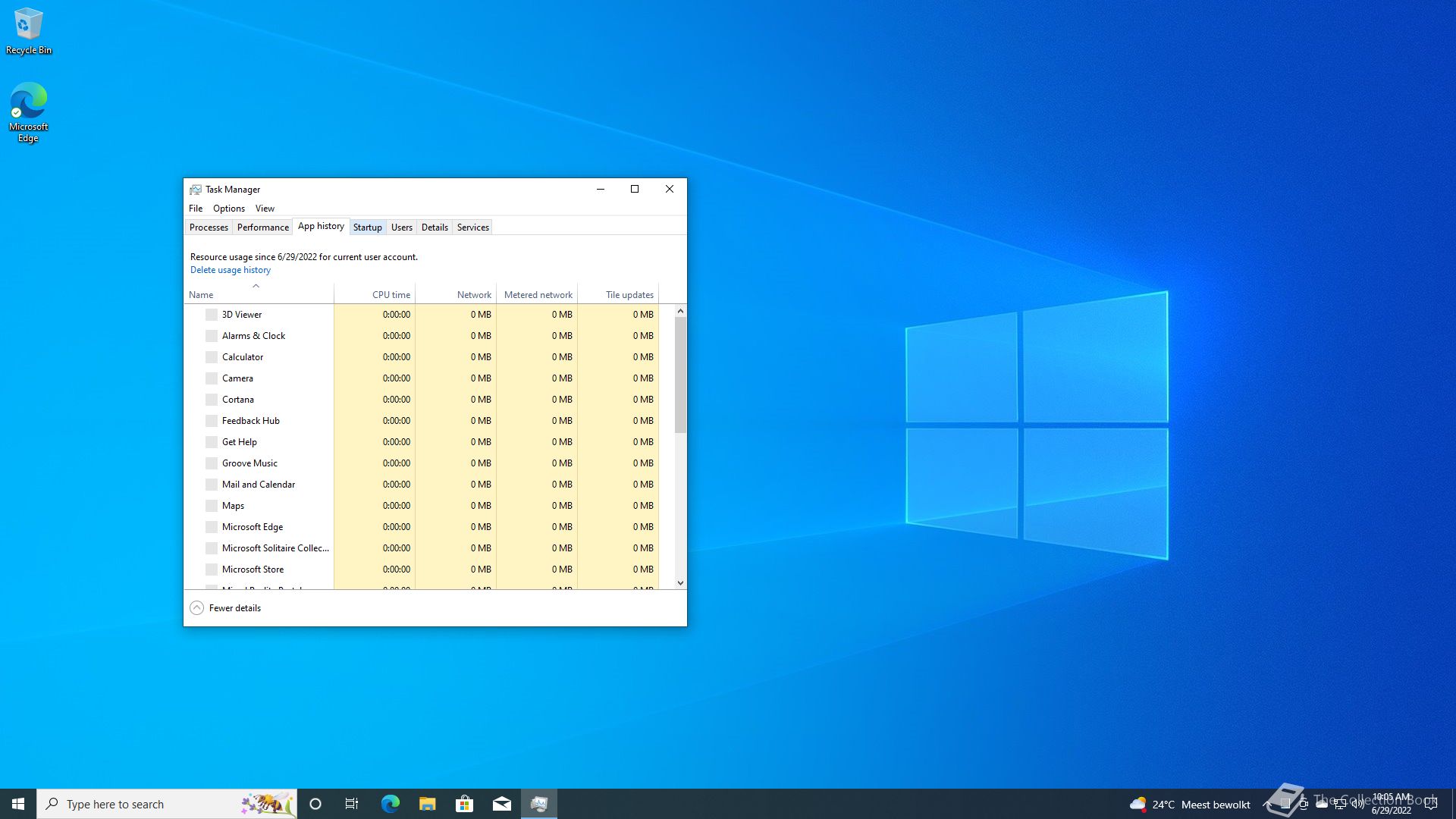Viewport: 1456px width, 819px height.
Task: Select the Cortana row in the app list
Action: [x=421, y=400]
